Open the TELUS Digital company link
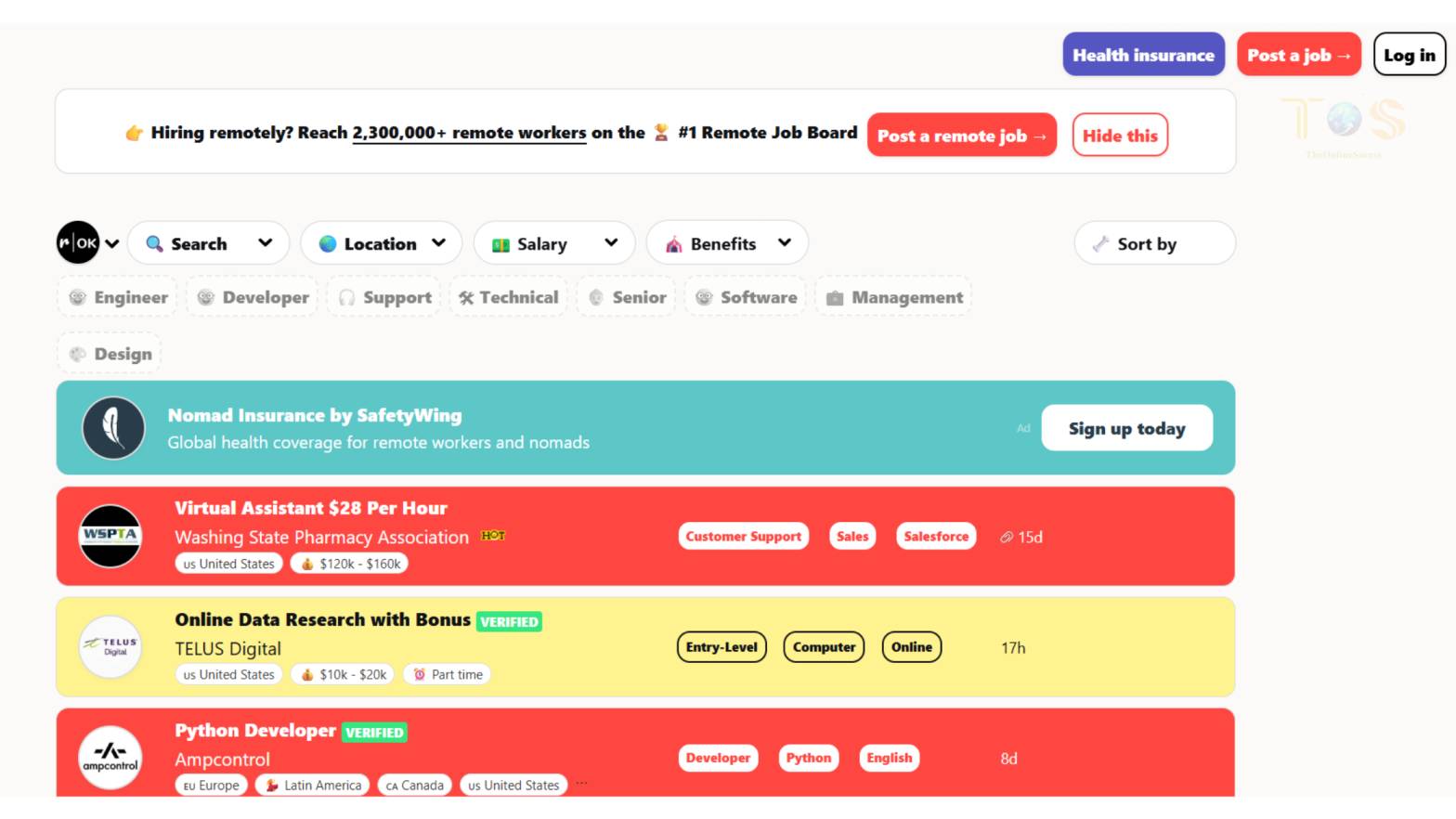Screen dimensions: 1456x819 click(228, 648)
